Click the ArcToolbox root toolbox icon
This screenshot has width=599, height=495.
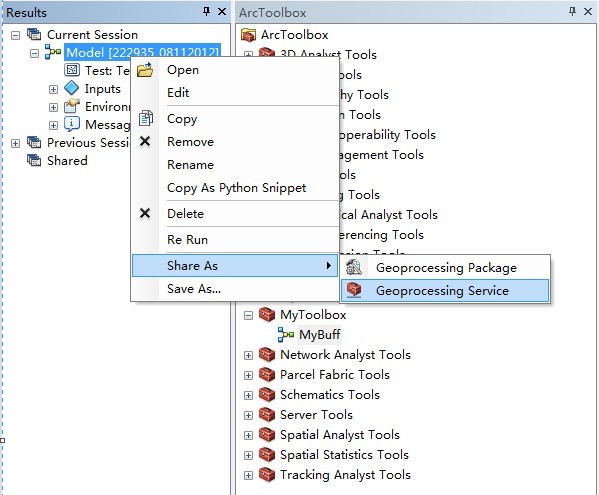point(248,35)
